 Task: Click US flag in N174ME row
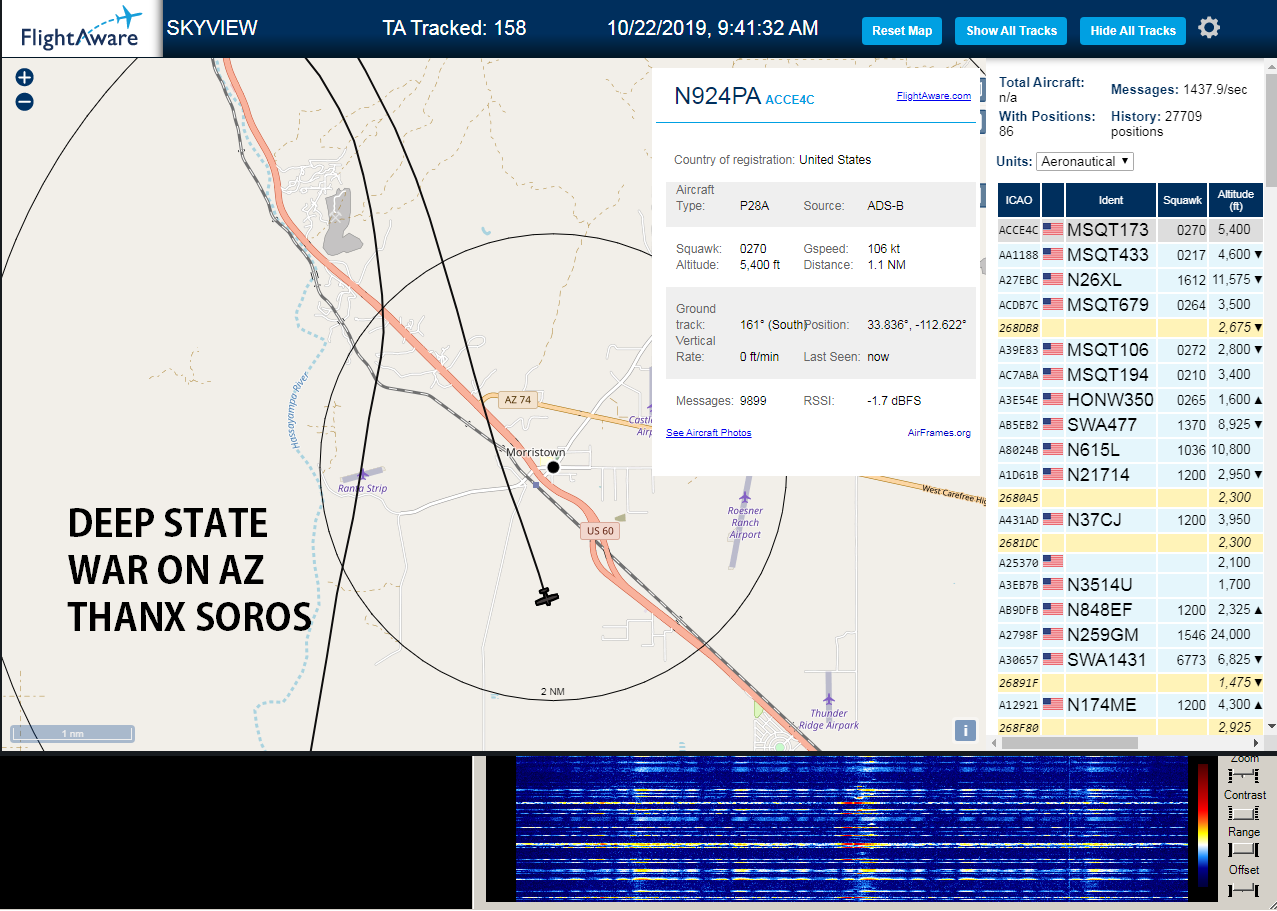tap(1053, 705)
